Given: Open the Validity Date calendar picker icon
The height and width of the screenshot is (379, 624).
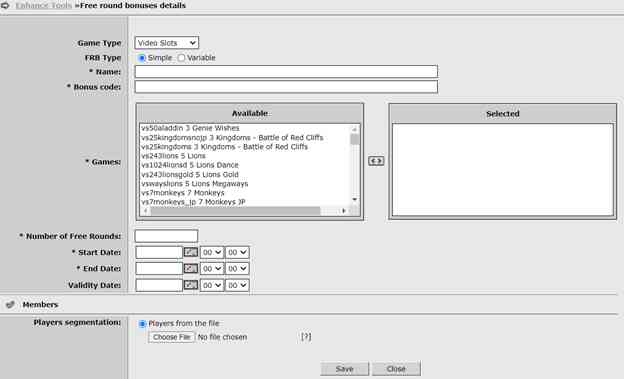Looking at the screenshot, I should tap(191, 285).
